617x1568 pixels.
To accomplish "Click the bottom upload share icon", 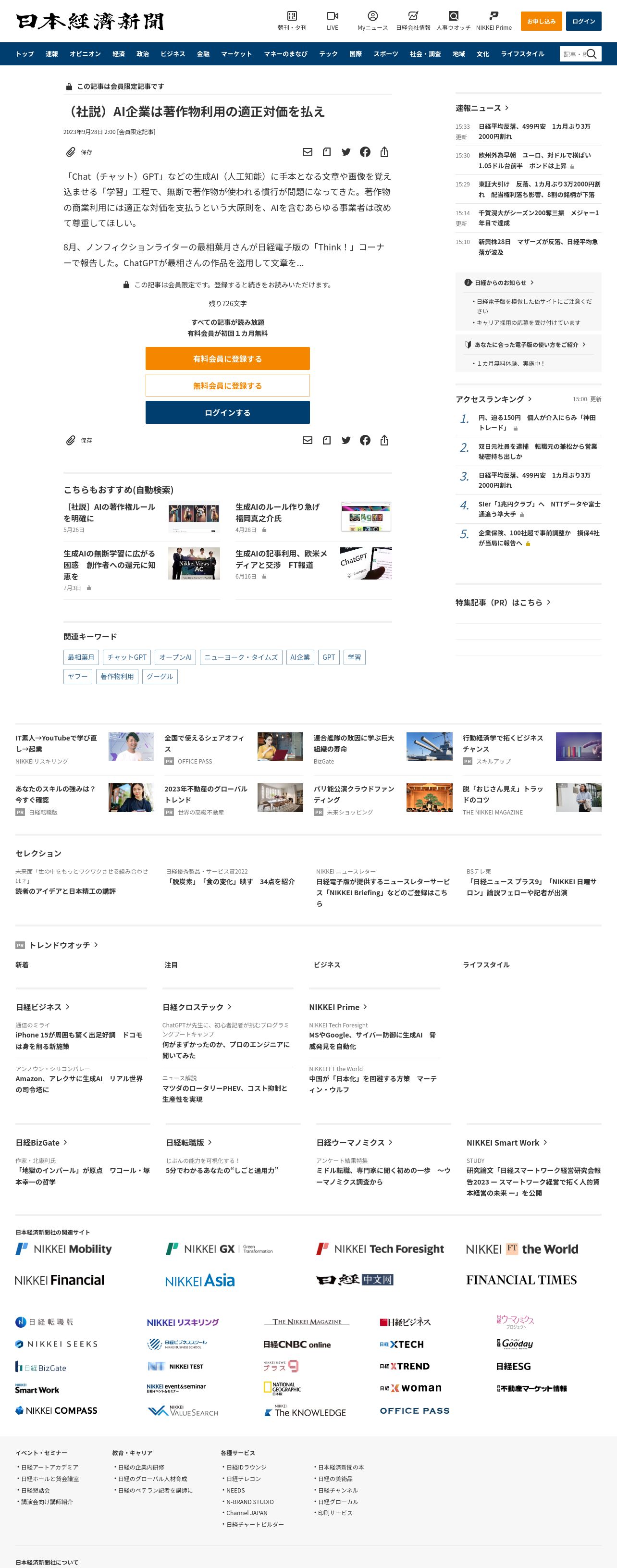I will coord(384,440).
